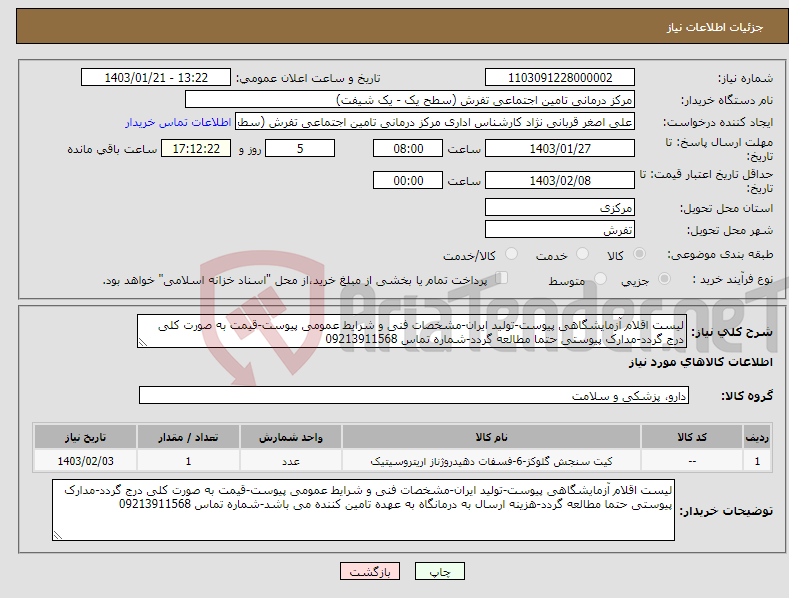The height and width of the screenshot is (598, 789).
Task: Click the resize handle of توضیحات خریدار textarea
Action: tap(58, 535)
